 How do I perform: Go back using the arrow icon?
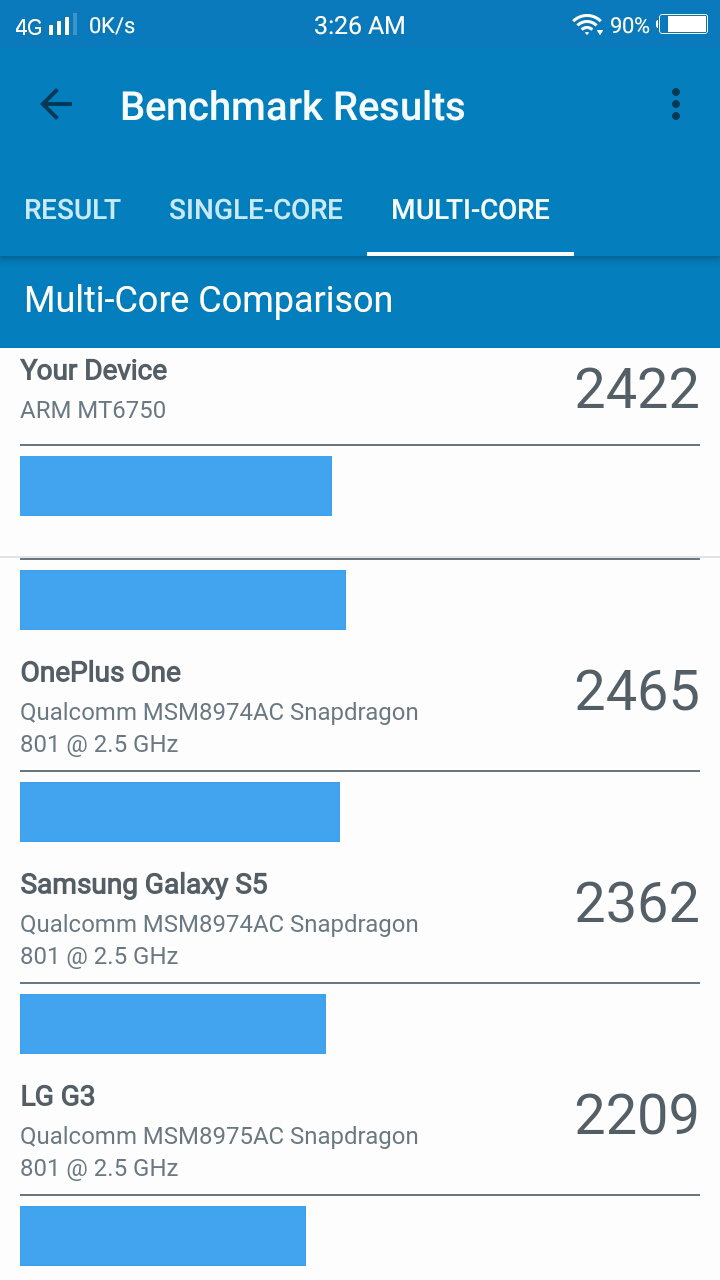click(x=56, y=105)
